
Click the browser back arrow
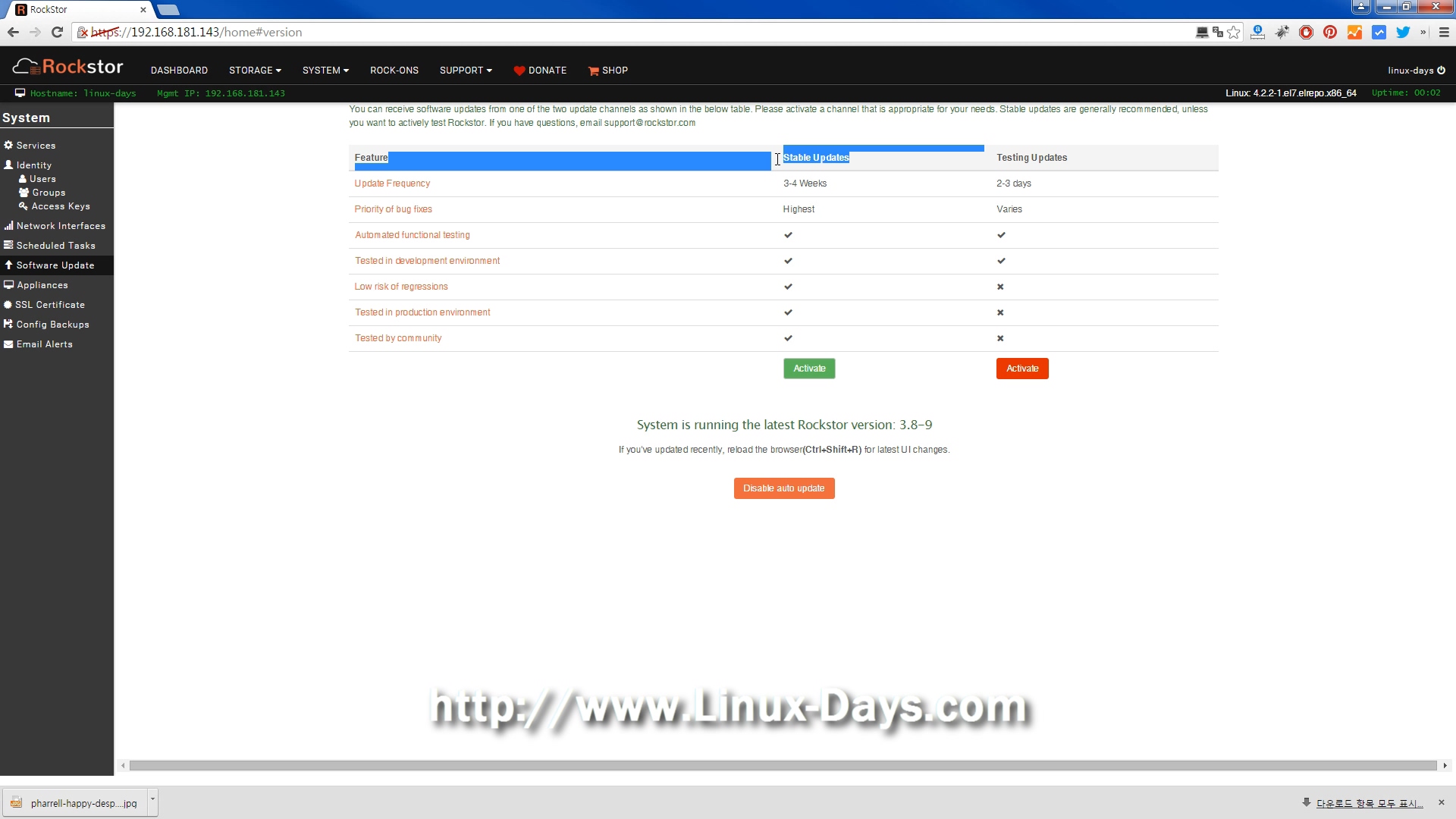tap(13, 32)
